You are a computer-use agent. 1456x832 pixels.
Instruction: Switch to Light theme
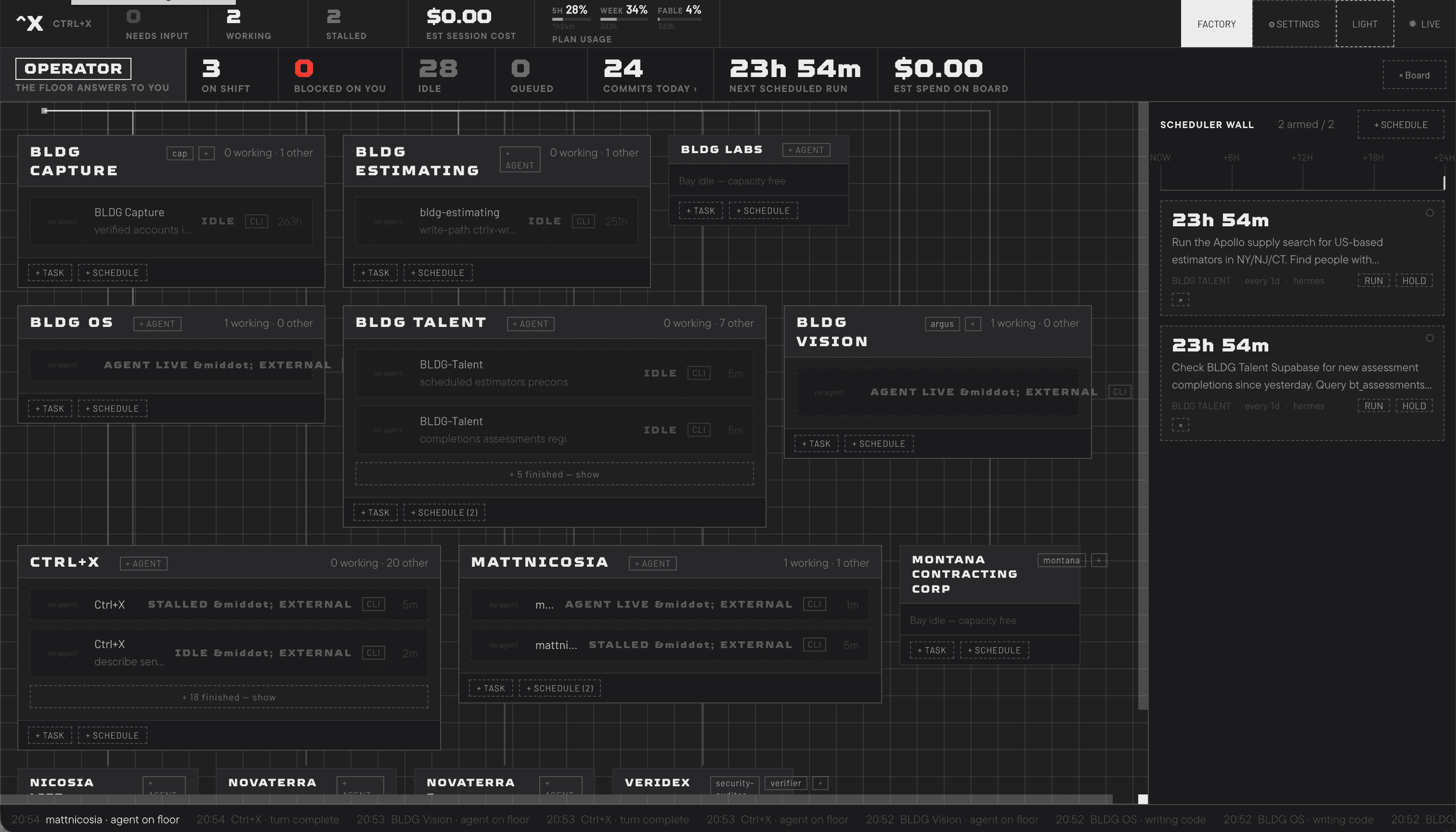click(x=1365, y=24)
